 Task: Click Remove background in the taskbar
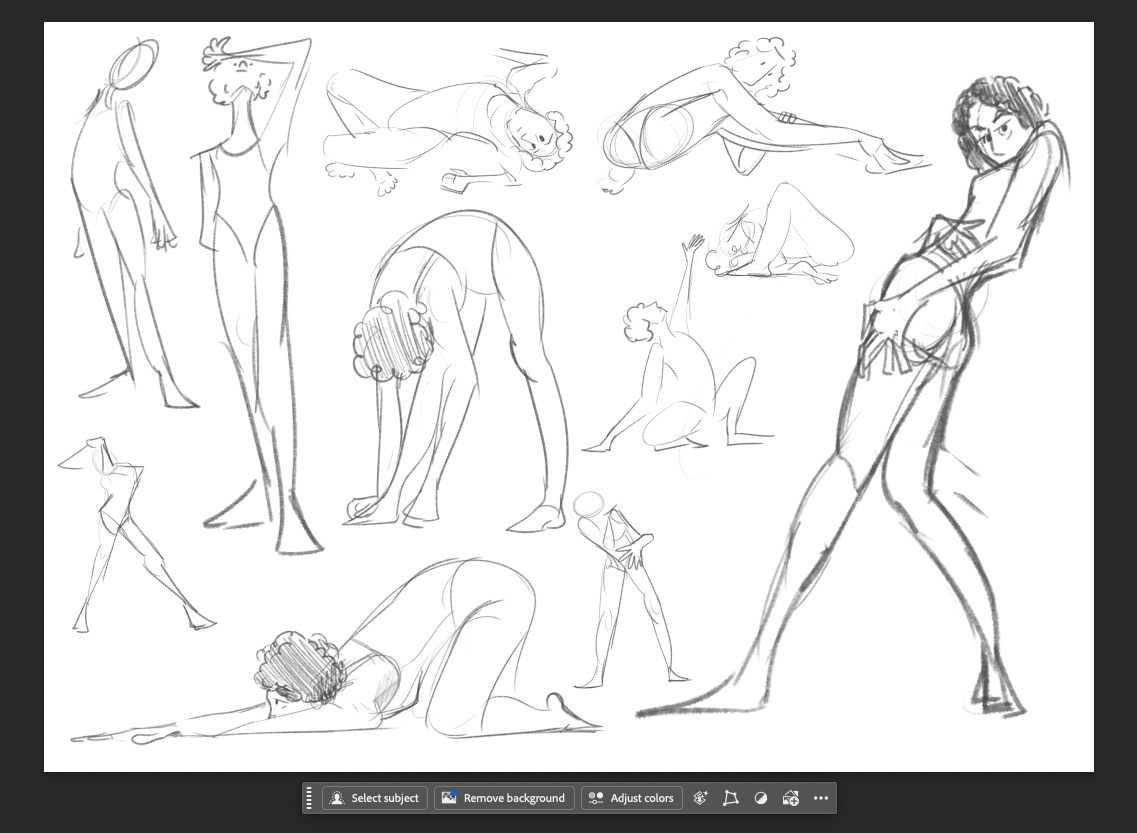[x=504, y=798]
